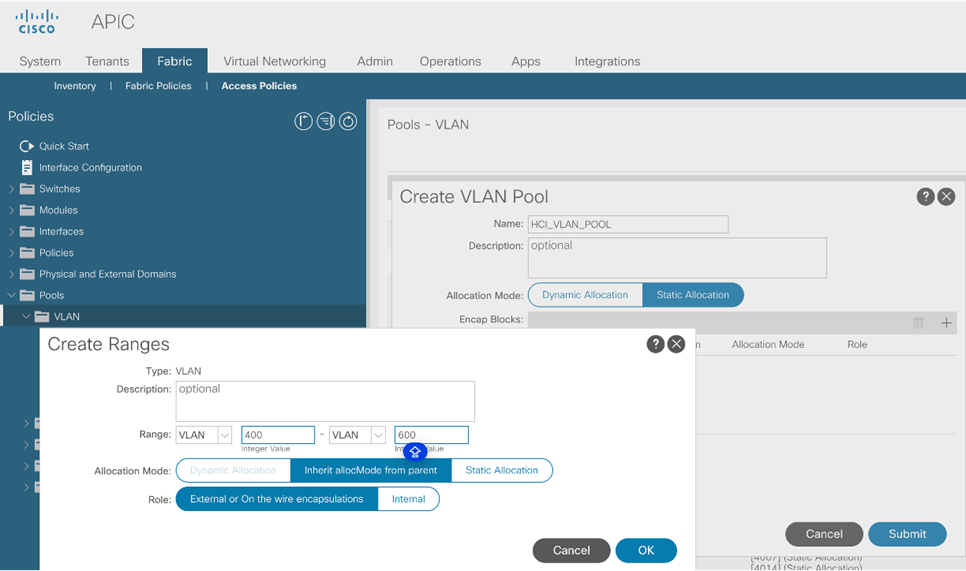Click OK in Create Ranges
The height and width of the screenshot is (571, 966).
click(646, 551)
